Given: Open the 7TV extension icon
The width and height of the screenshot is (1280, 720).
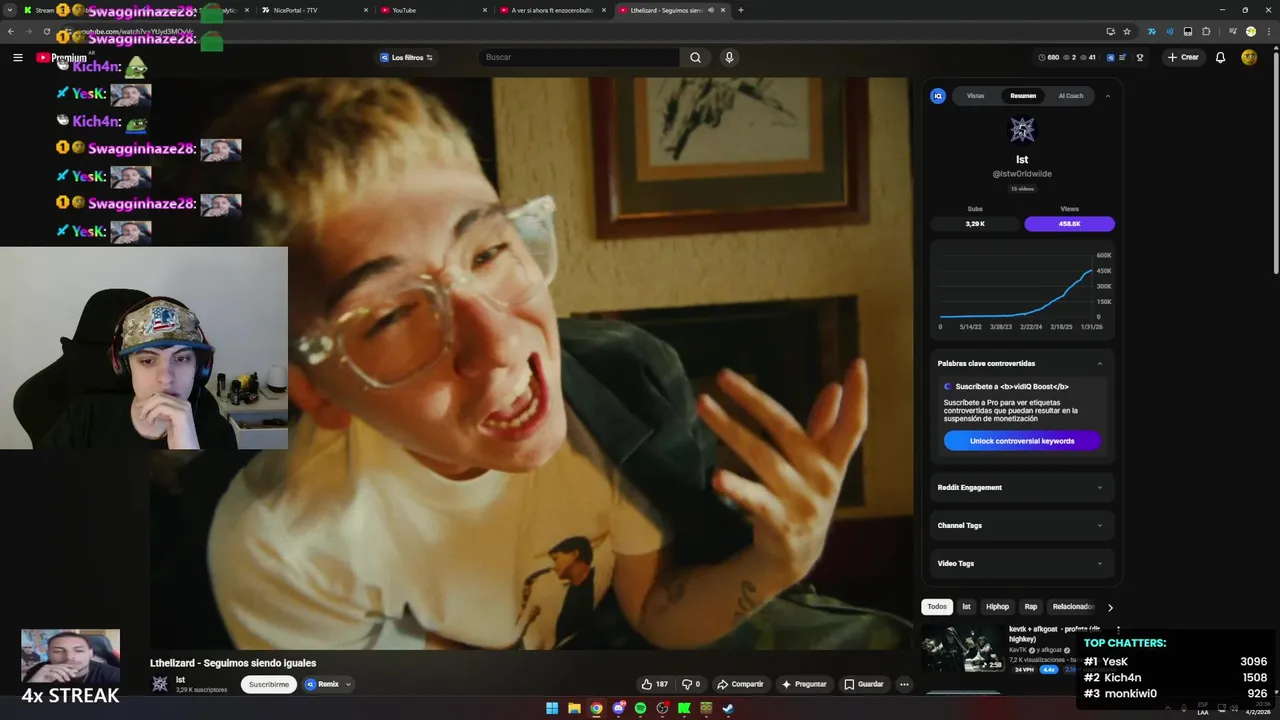Looking at the screenshot, I should 1152,32.
